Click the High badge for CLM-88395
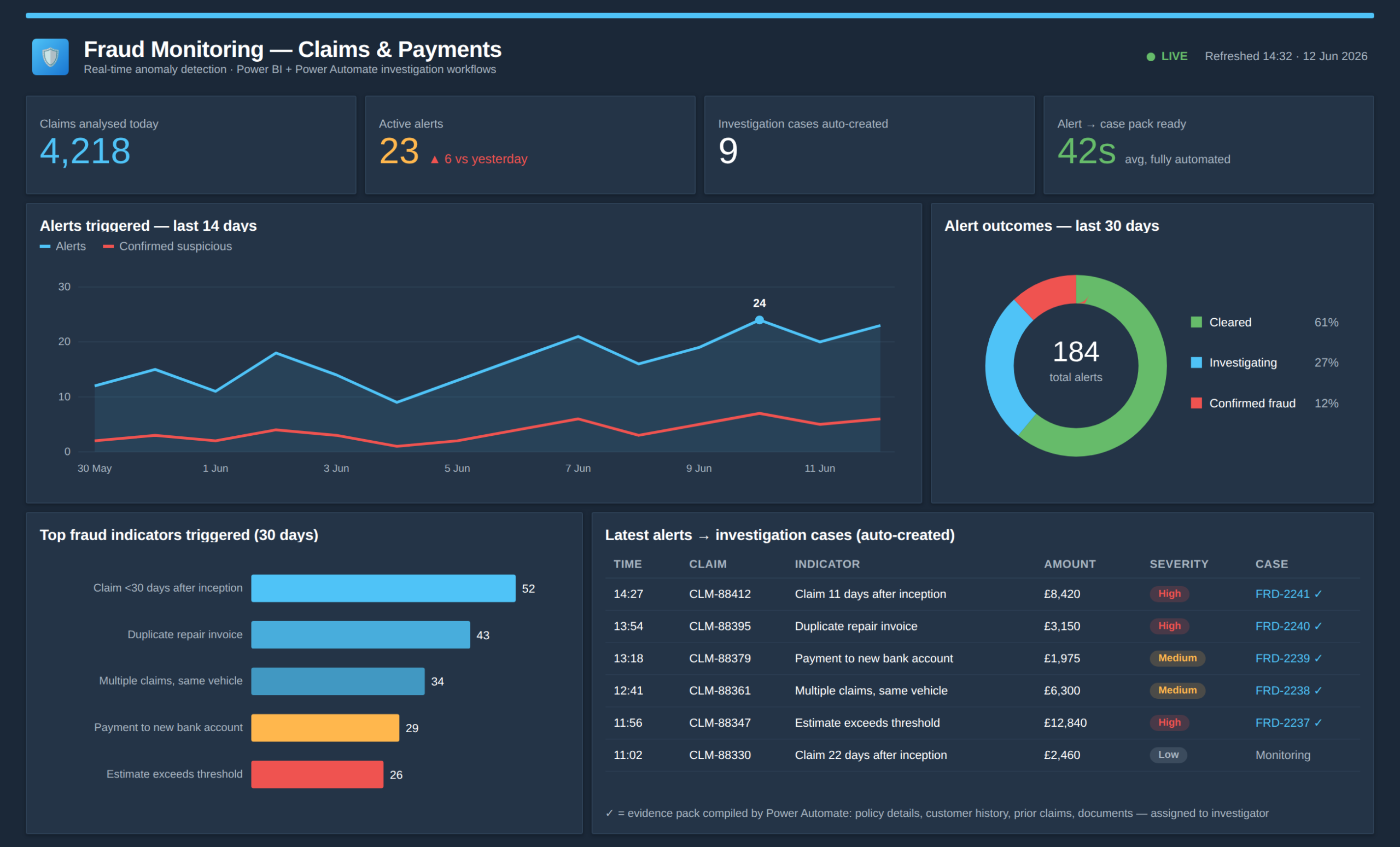Image resolution: width=1400 pixels, height=847 pixels. point(1169,626)
